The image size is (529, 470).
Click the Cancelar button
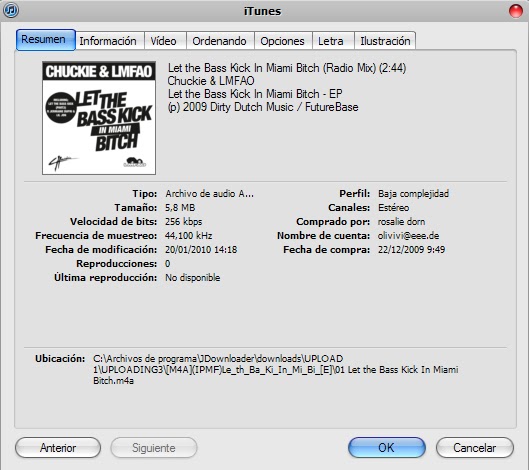pos(475,448)
